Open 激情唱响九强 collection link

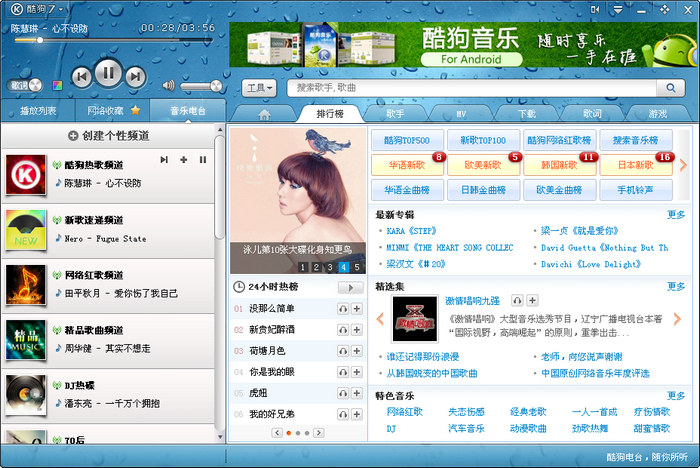point(472,301)
